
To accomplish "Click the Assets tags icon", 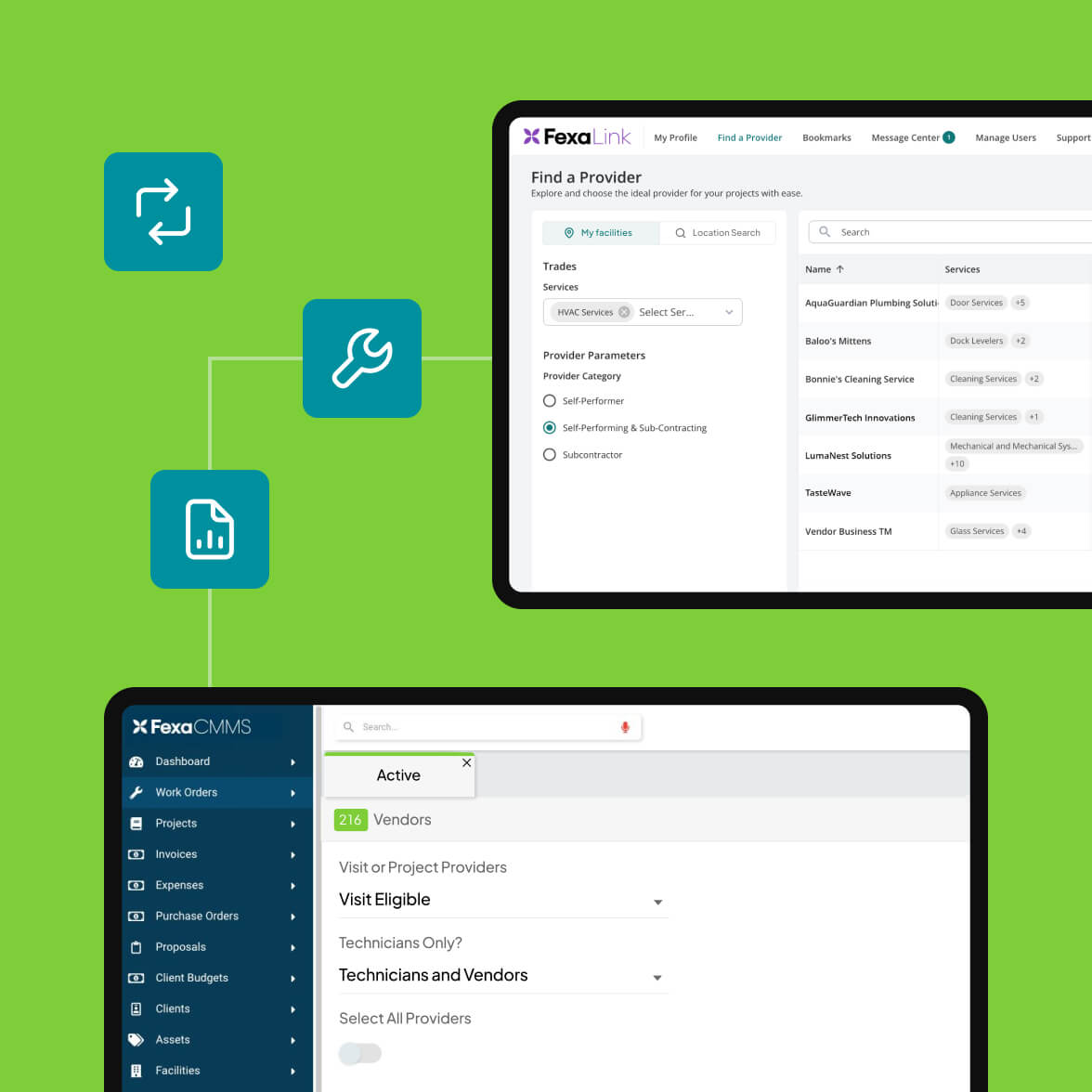I will (136, 1040).
